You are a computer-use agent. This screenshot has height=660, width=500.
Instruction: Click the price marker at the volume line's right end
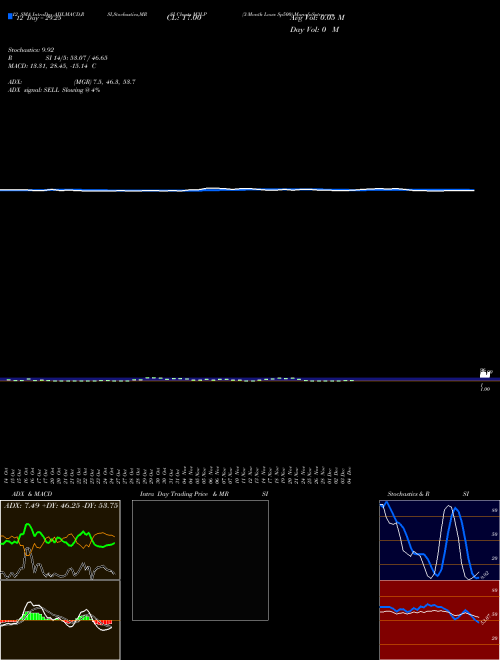coord(485,373)
